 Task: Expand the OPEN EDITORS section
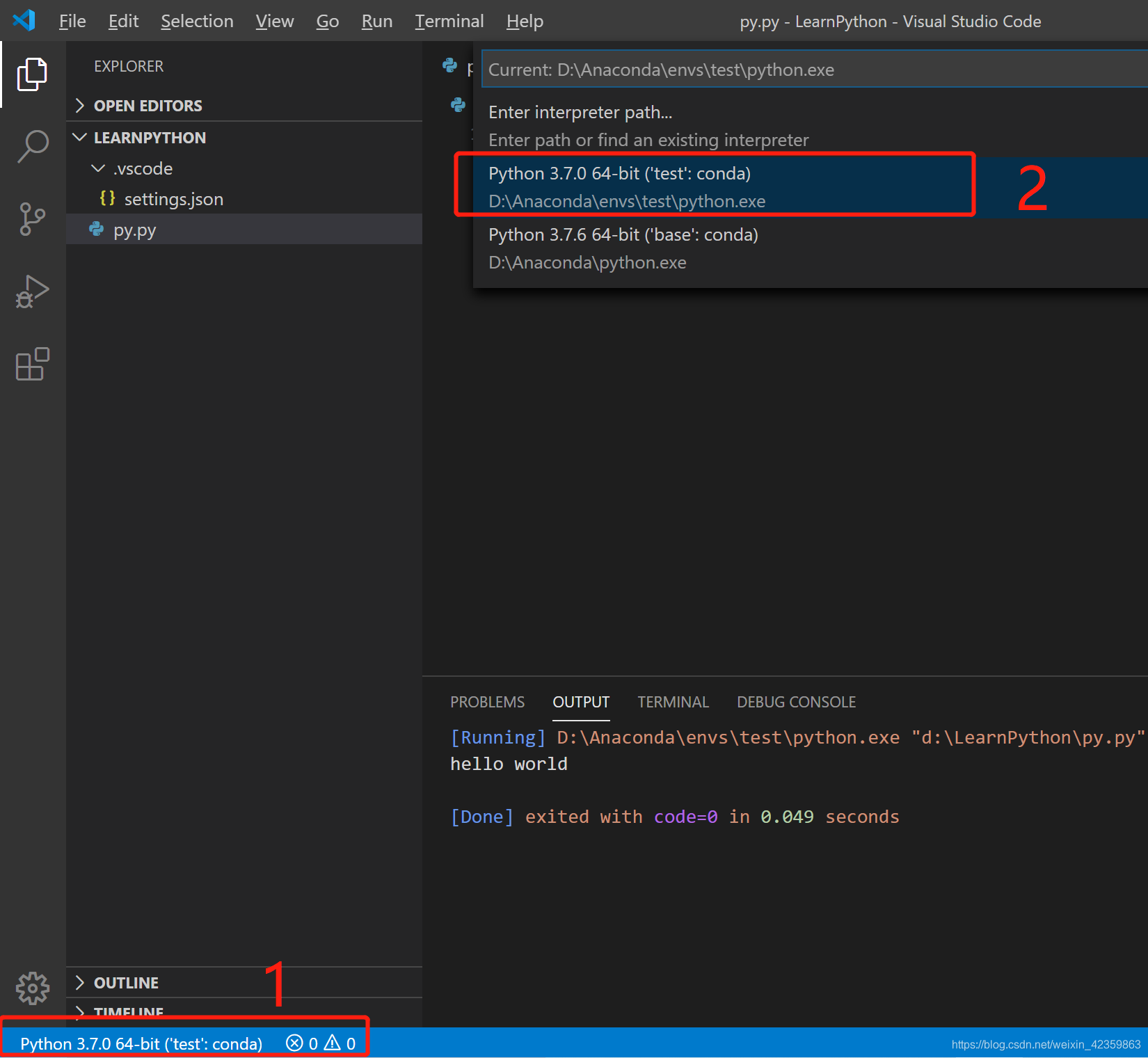(x=244, y=106)
